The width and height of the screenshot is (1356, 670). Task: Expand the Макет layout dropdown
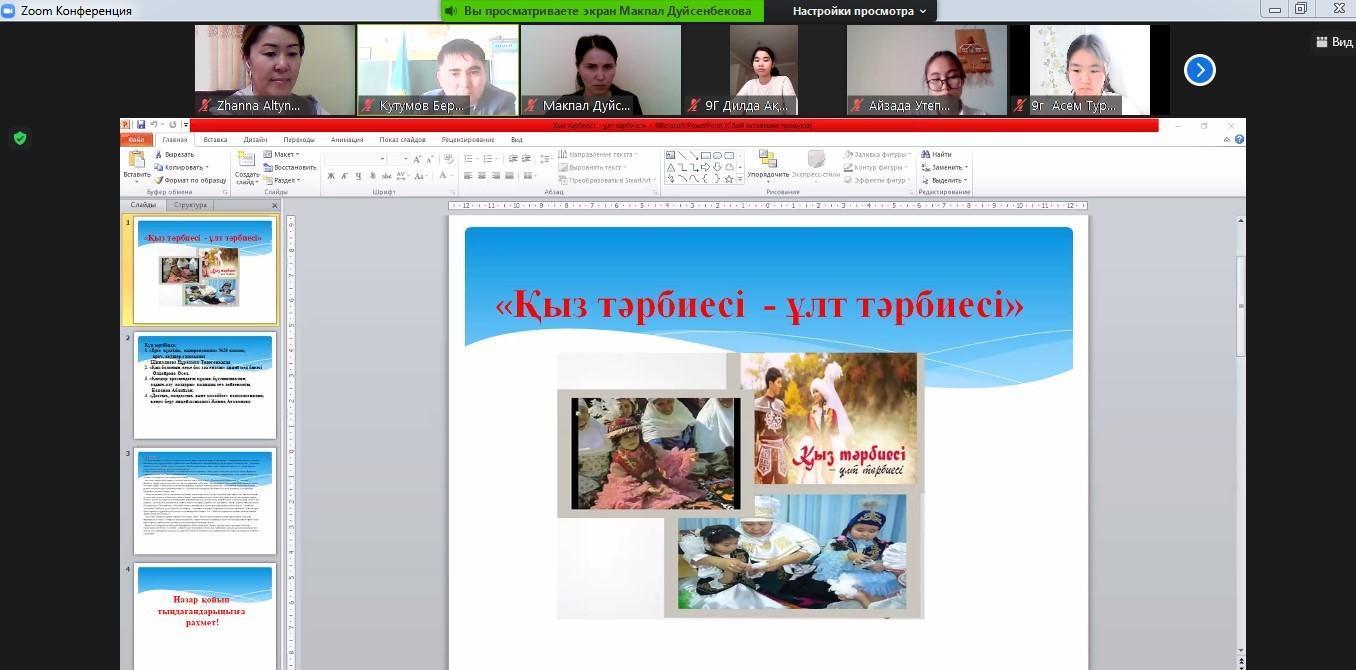click(x=282, y=154)
